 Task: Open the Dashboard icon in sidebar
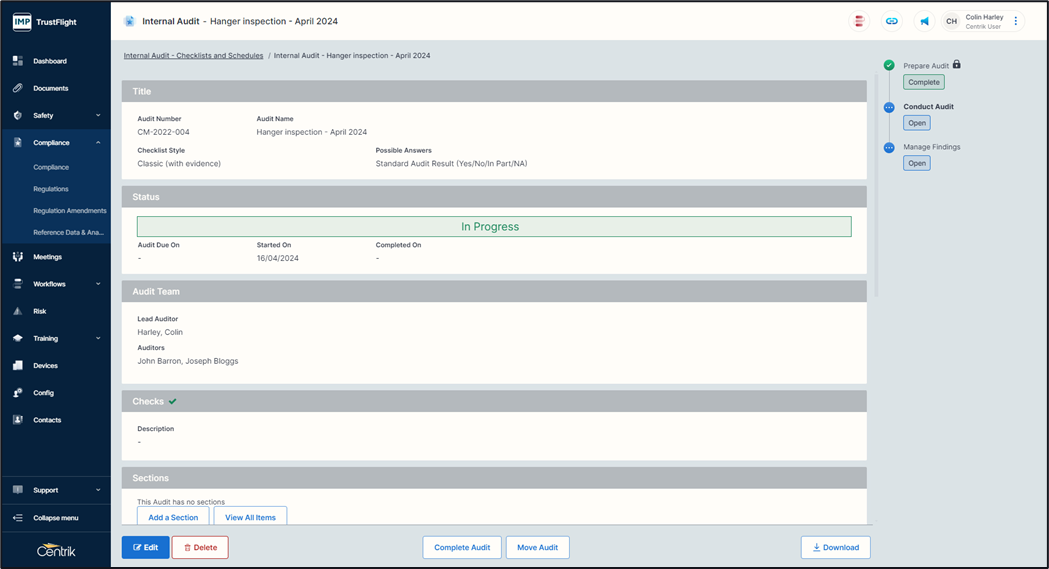coord(18,61)
